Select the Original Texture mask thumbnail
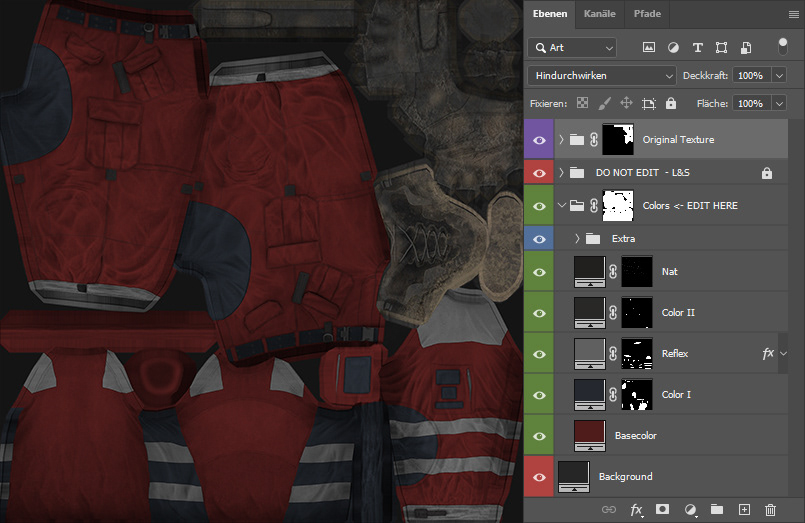Image resolution: width=805 pixels, height=523 pixels. pos(618,139)
